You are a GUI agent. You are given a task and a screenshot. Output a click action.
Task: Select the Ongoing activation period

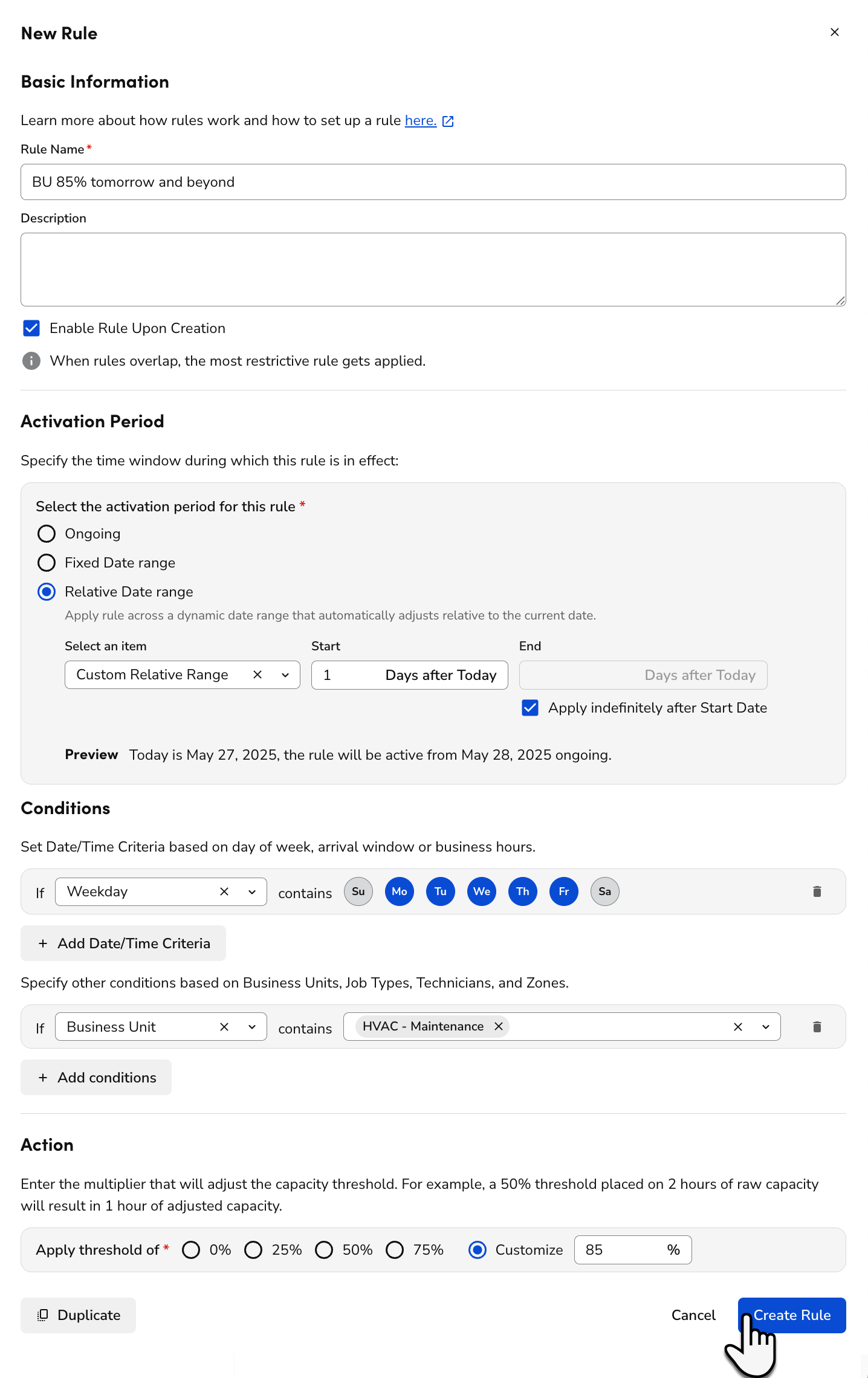47,534
